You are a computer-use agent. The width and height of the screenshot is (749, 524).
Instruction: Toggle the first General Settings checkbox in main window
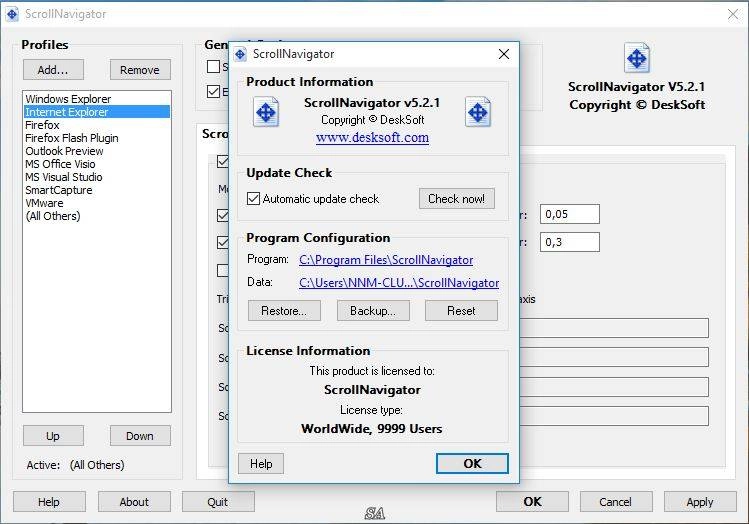(x=214, y=66)
